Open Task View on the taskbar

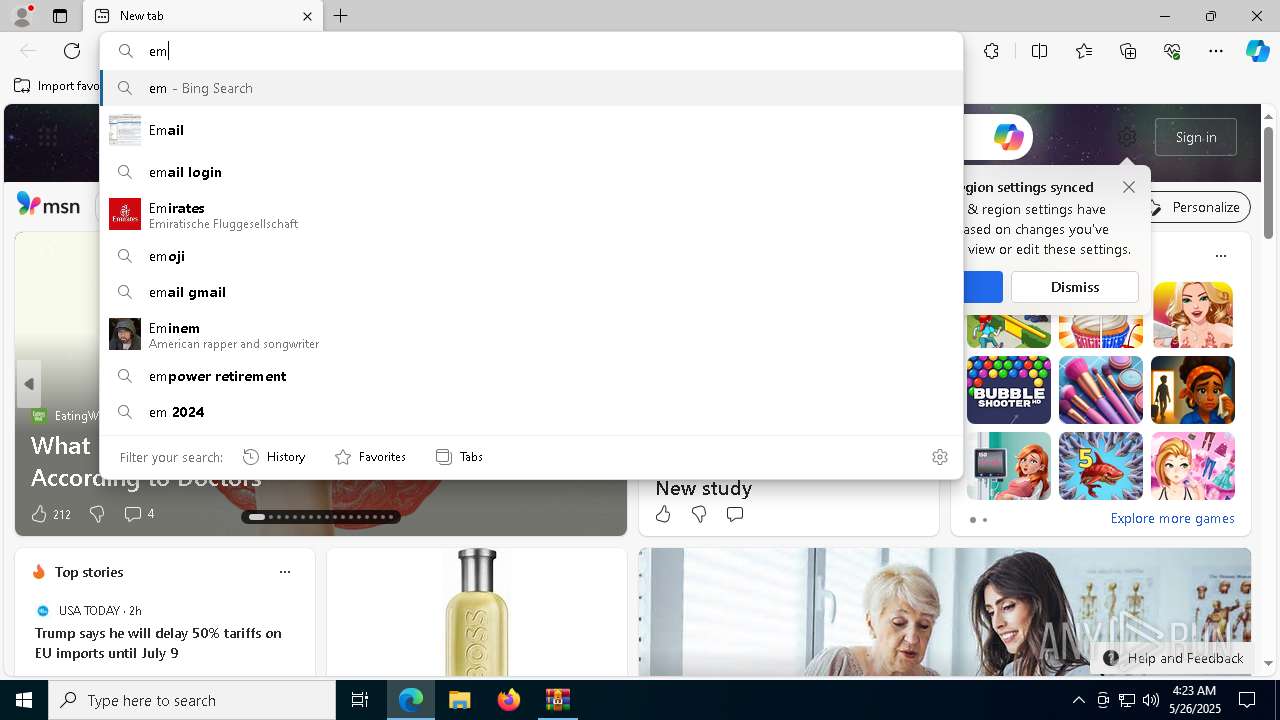click(x=360, y=700)
